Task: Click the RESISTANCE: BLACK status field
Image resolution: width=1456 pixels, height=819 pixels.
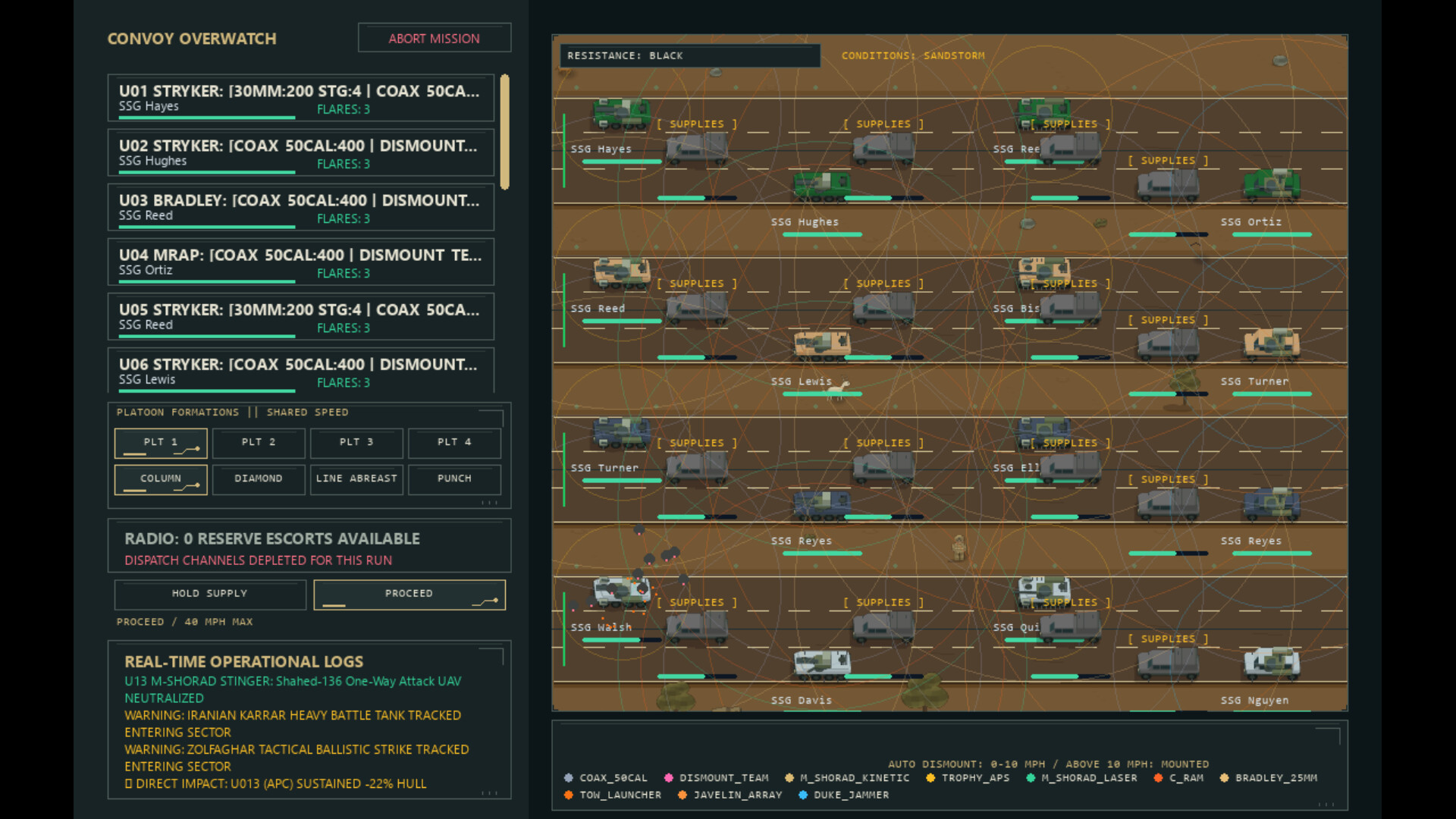Action: (690, 55)
